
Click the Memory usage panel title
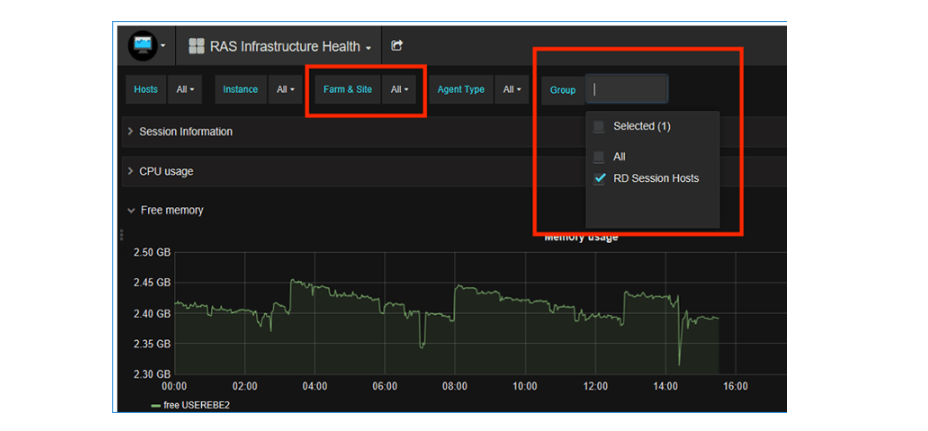[581, 237]
